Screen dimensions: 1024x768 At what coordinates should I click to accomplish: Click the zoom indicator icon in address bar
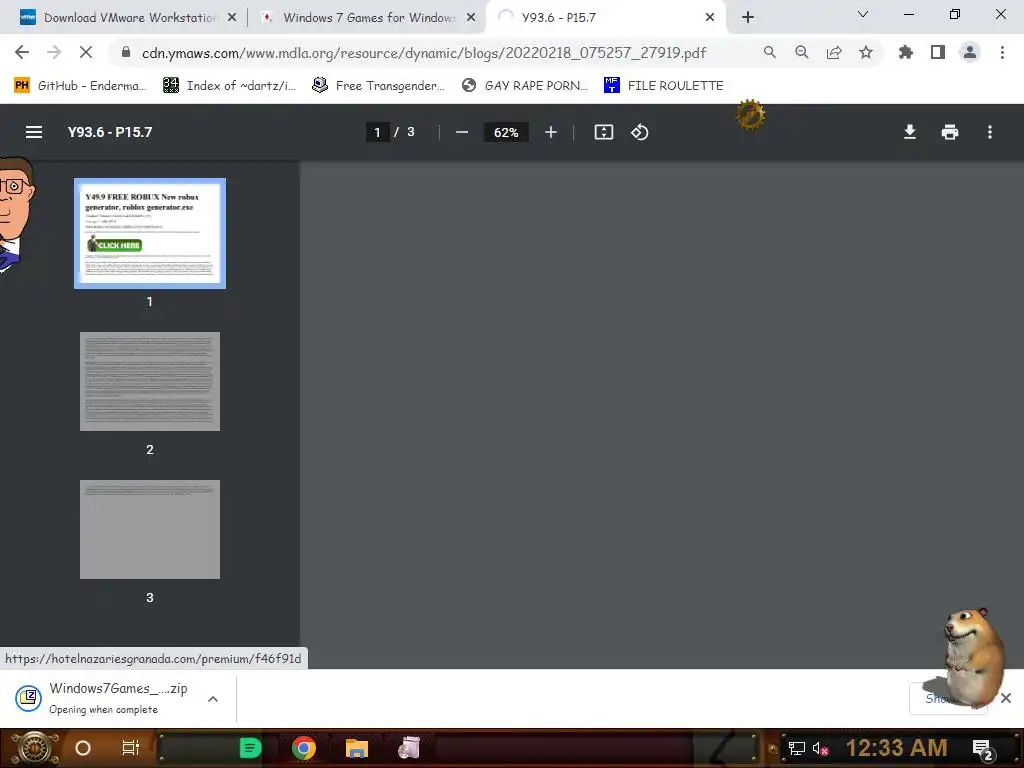click(802, 52)
